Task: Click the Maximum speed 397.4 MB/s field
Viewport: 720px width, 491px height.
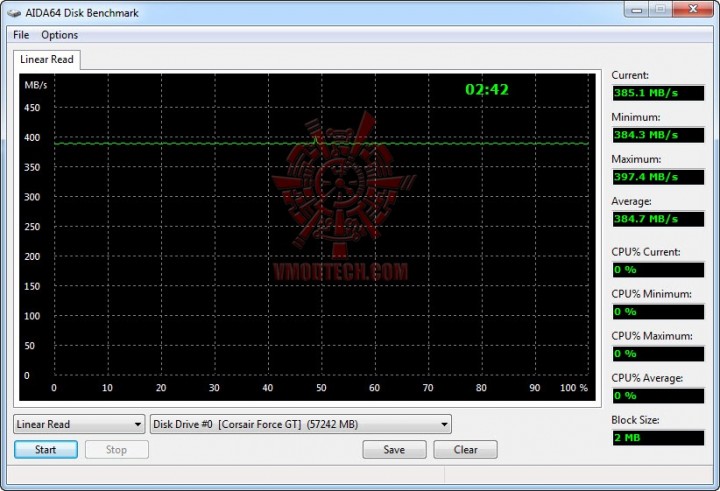Action: click(x=658, y=177)
